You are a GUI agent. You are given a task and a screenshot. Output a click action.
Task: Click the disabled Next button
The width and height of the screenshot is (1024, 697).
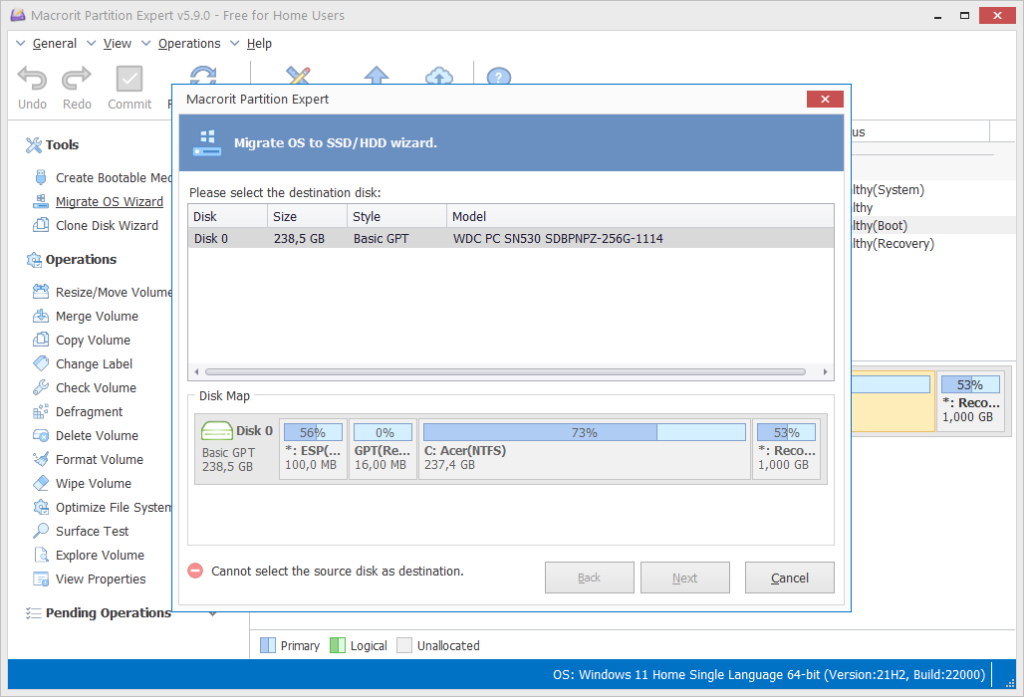(685, 577)
